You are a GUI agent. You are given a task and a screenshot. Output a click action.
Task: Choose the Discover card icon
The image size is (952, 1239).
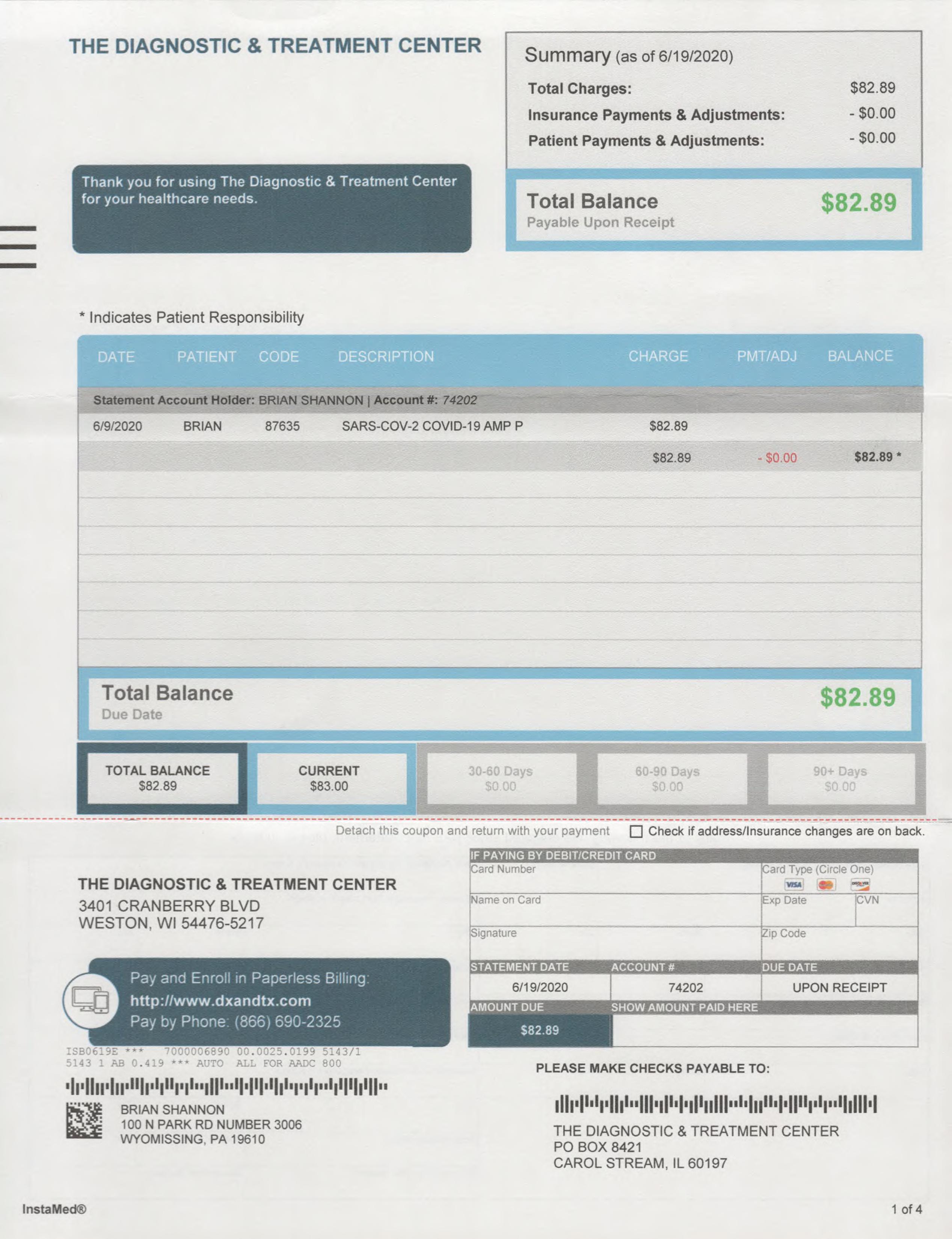[860, 885]
